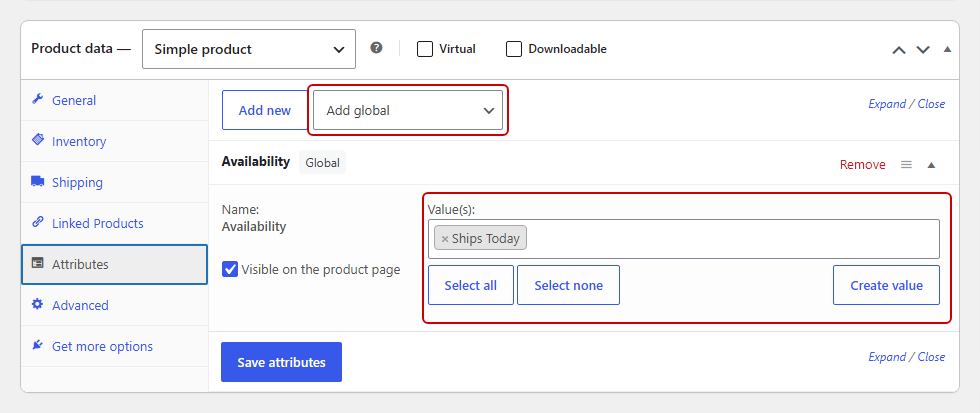Click the bottom Close link

[931, 357]
